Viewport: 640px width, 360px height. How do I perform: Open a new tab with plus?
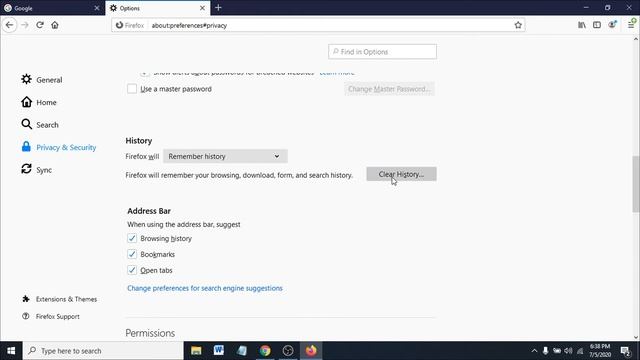point(218,8)
